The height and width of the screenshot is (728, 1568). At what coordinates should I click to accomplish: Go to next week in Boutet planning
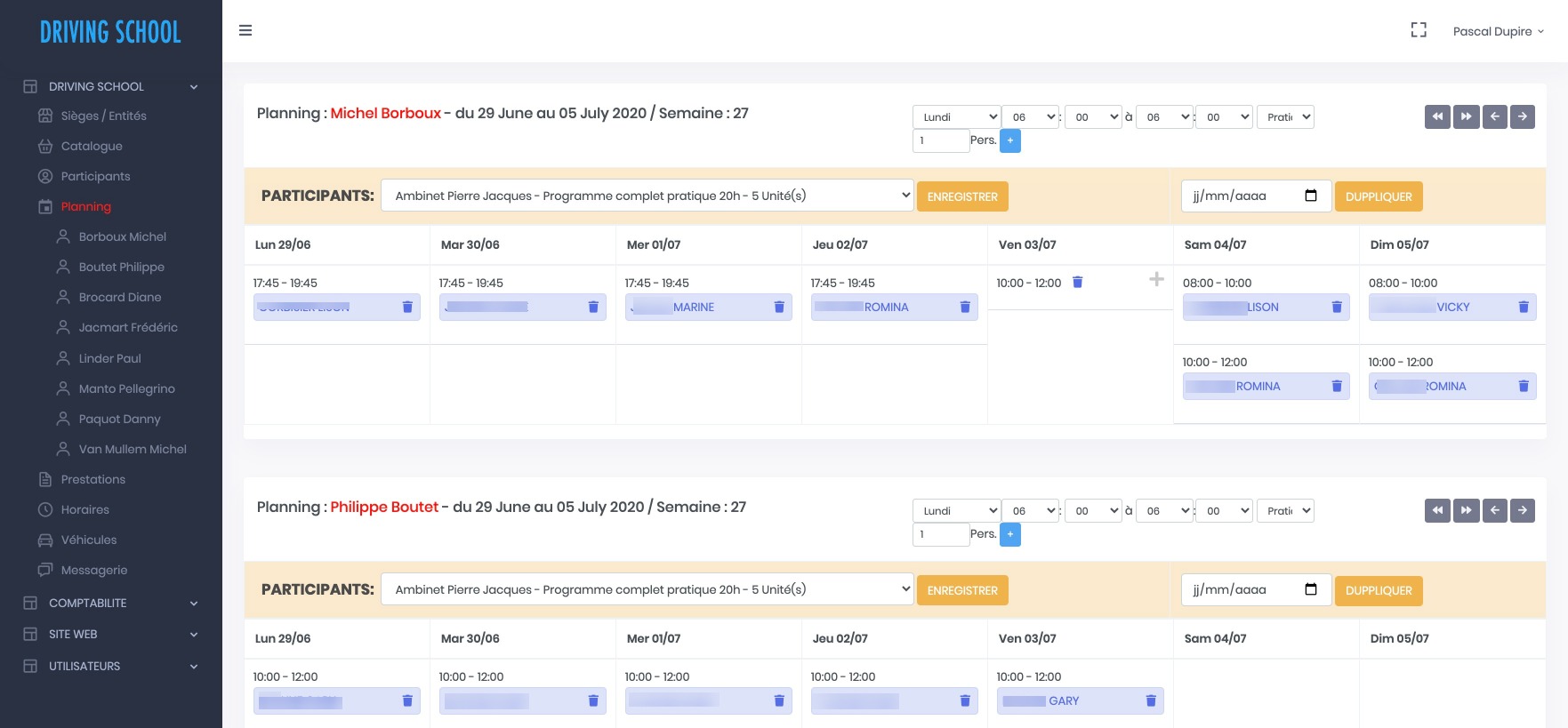(1523, 510)
